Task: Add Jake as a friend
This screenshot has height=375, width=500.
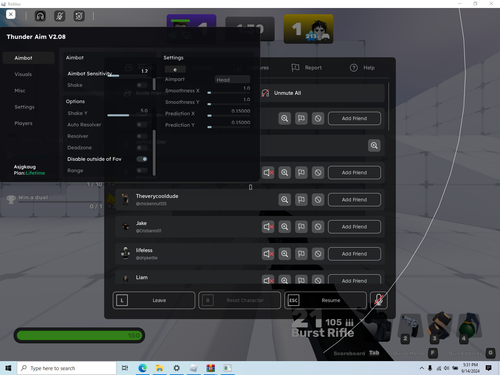Action: point(354,227)
